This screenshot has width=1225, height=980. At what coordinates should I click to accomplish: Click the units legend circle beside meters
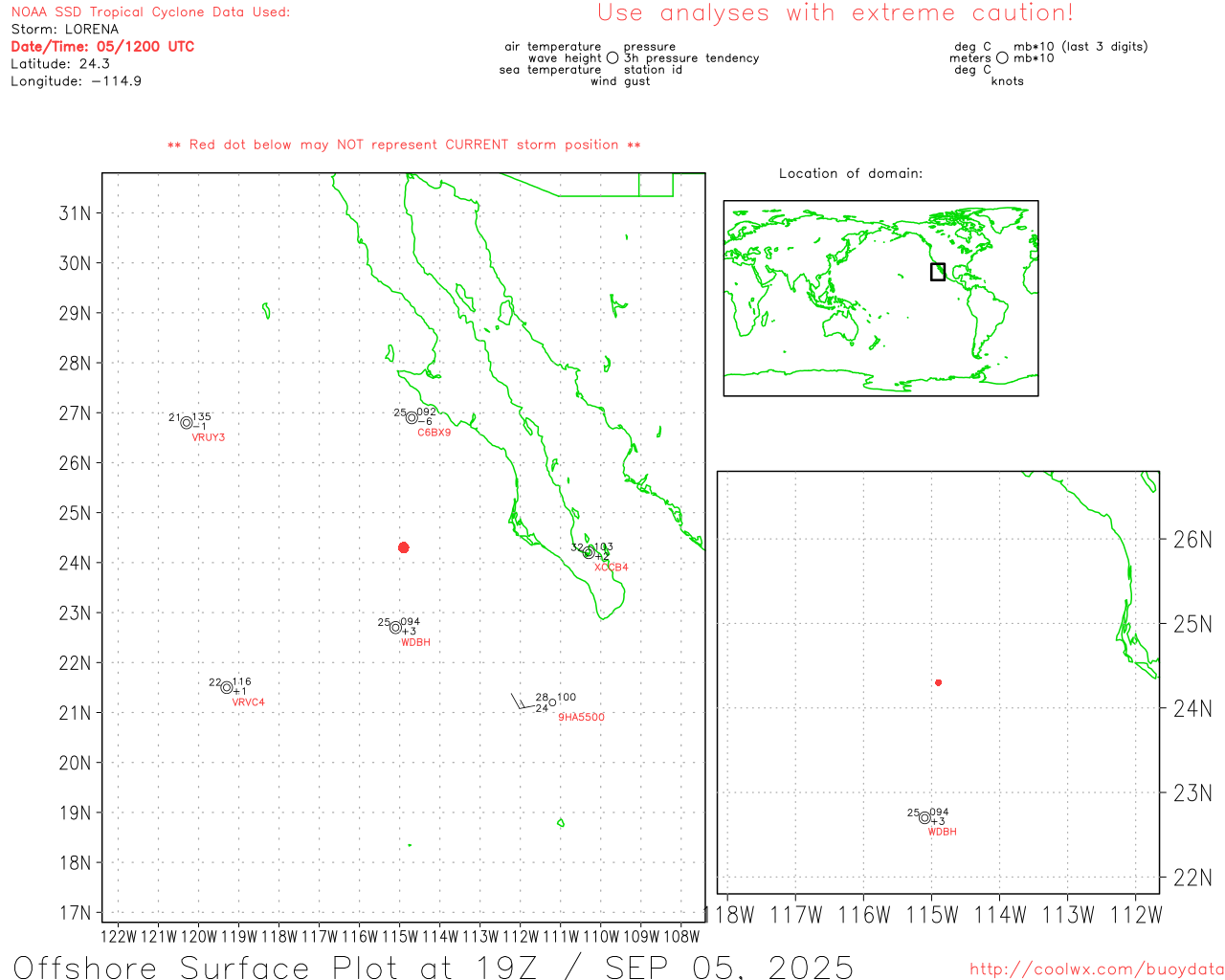[1002, 58]
